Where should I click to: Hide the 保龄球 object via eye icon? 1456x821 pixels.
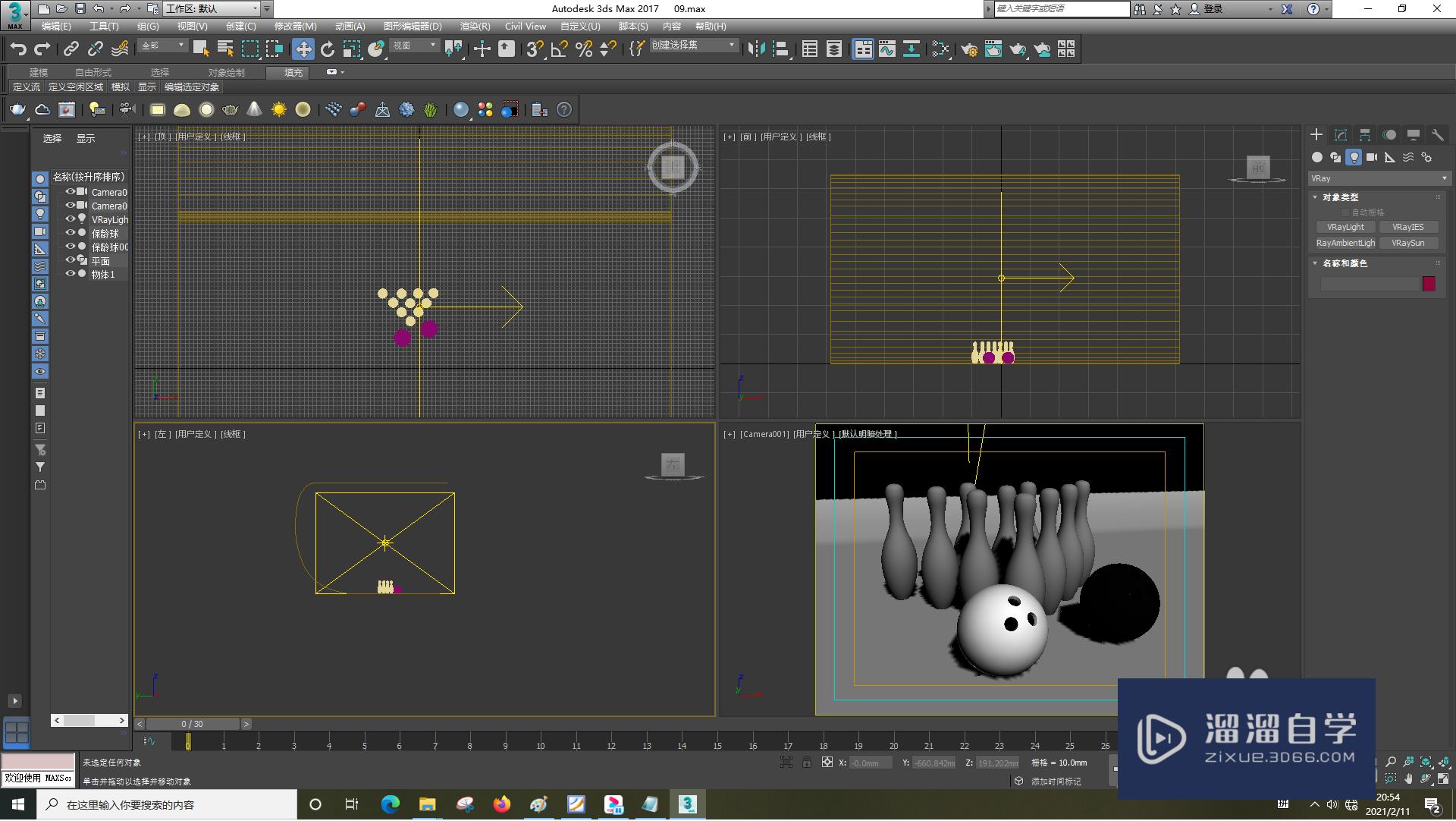[70, 233]
